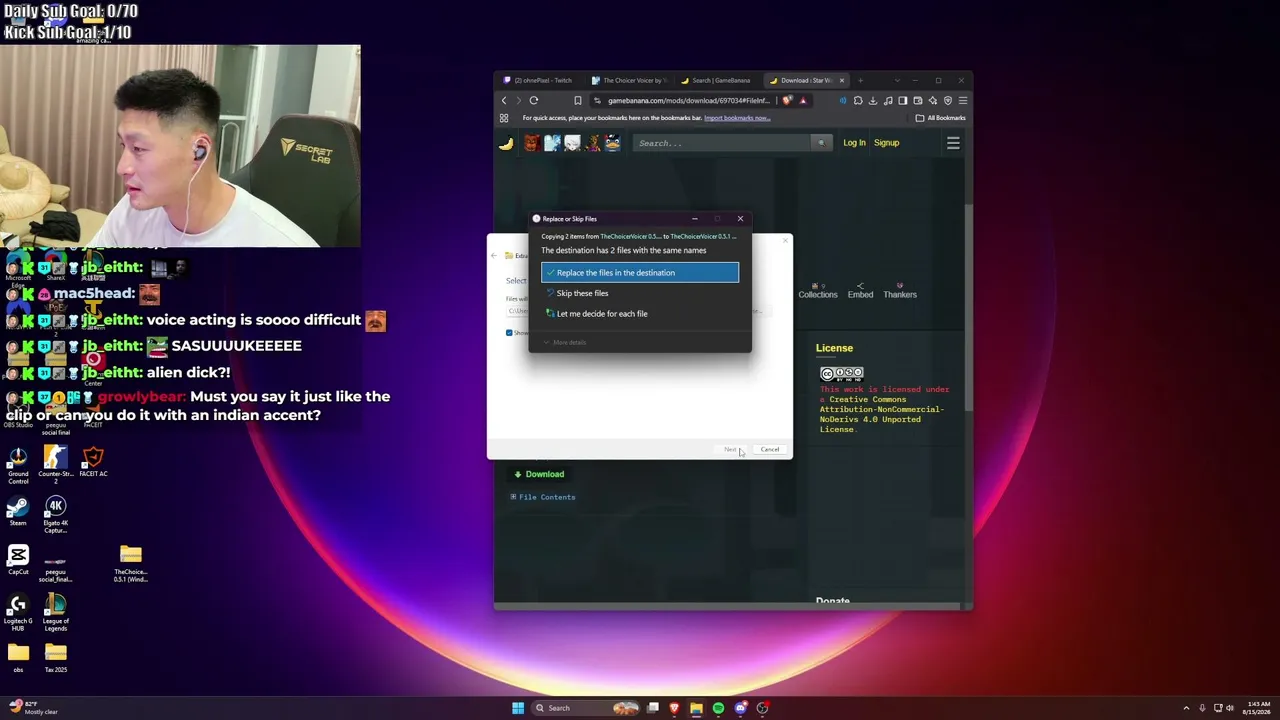
Task: Cancel the extraction wizard
Action: click(x=769, y=449)
